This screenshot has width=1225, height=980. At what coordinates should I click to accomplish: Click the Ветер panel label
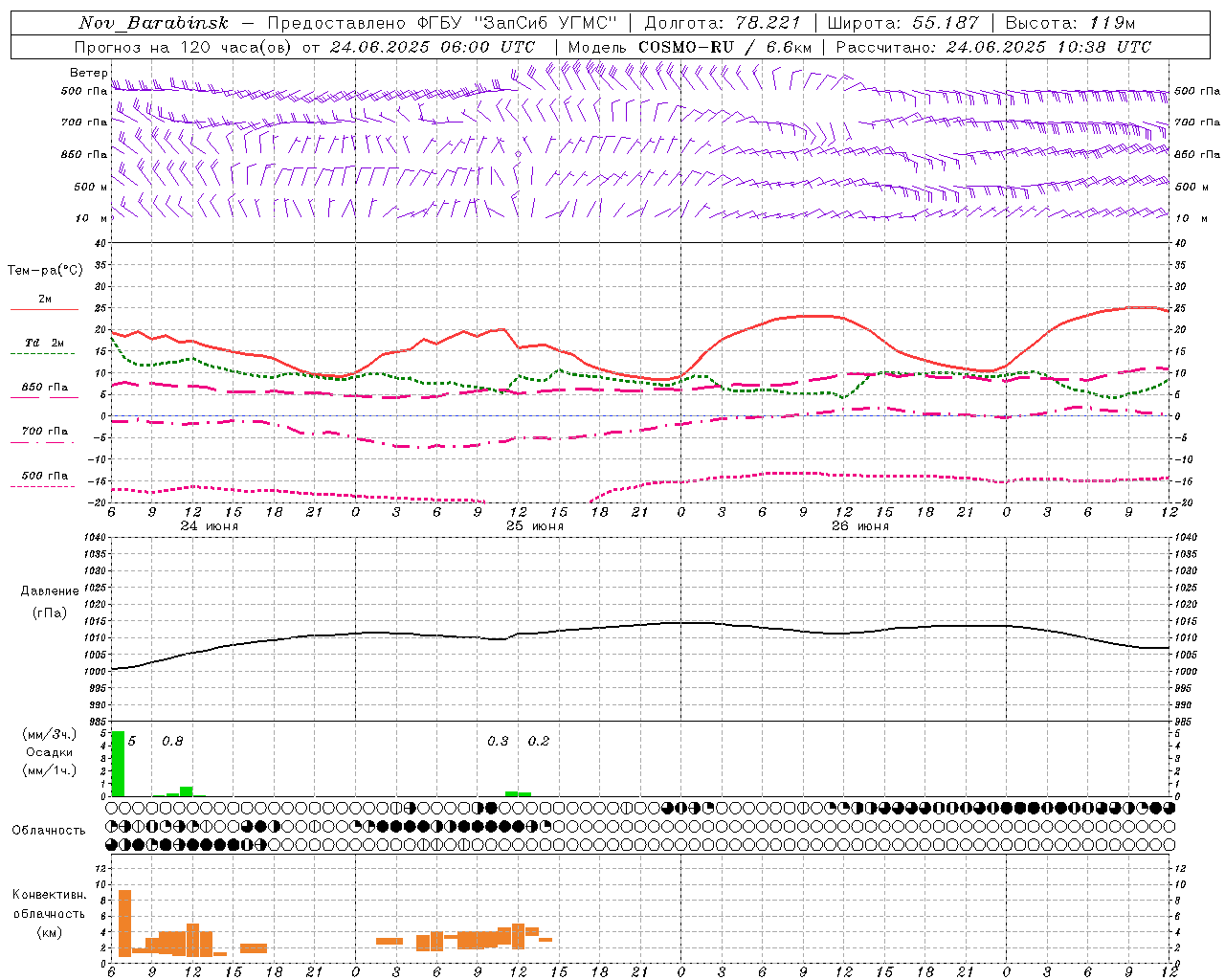pyautogui.click(x=88, y=73)
